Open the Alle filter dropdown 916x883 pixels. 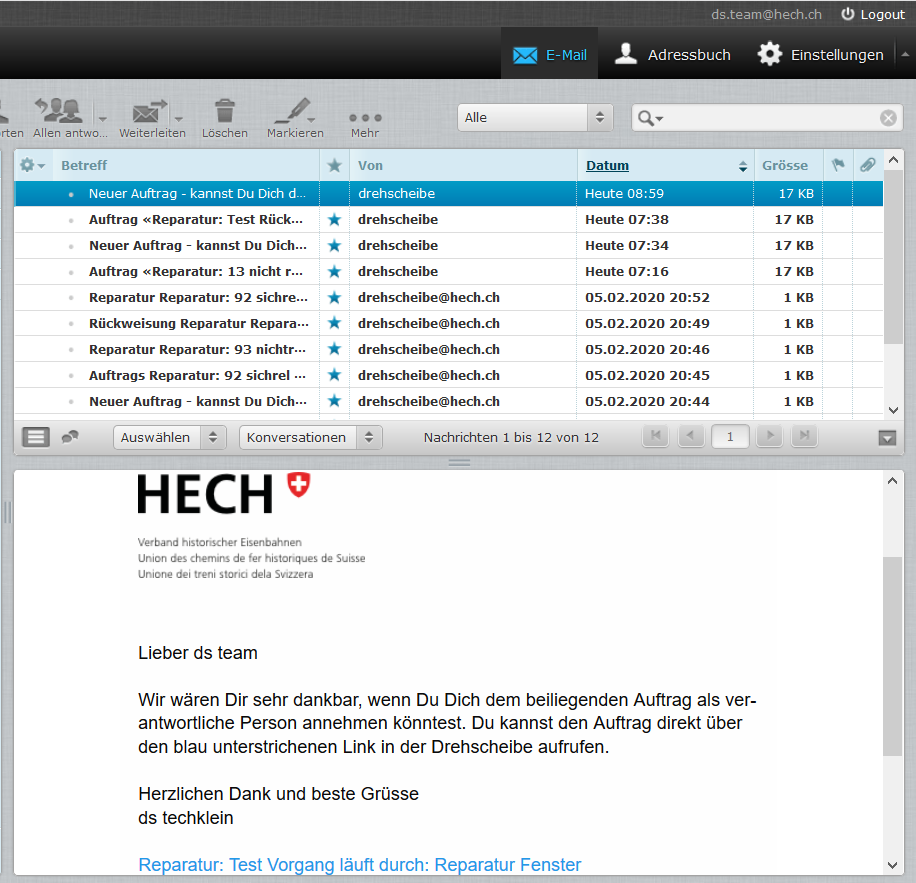(535, 117)
